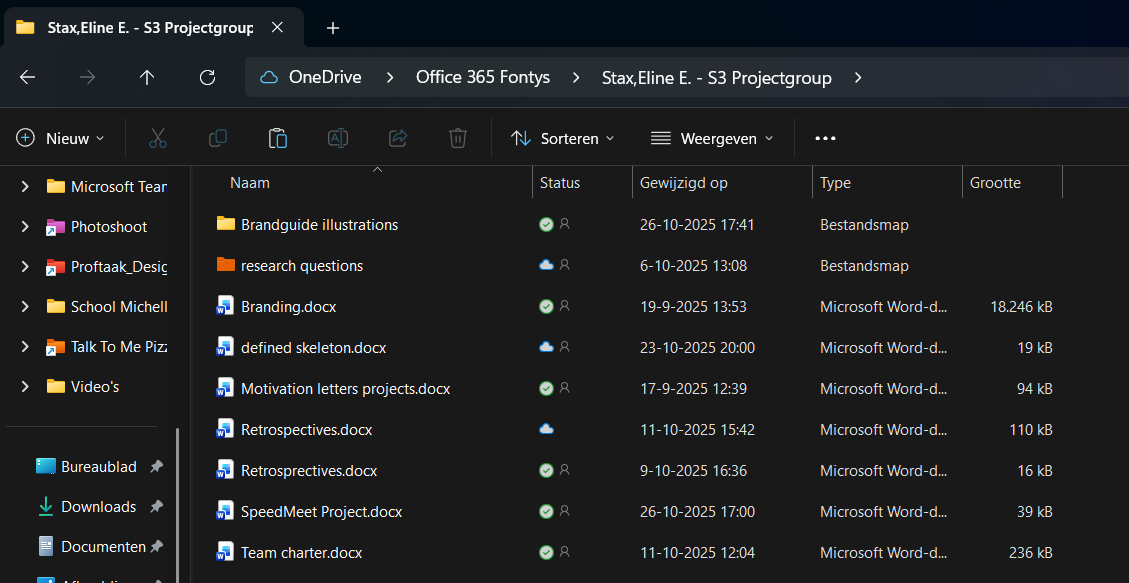1129x583 pixels.
Task: Click the Rename icon in the toolbar
Action: (338, 138)
